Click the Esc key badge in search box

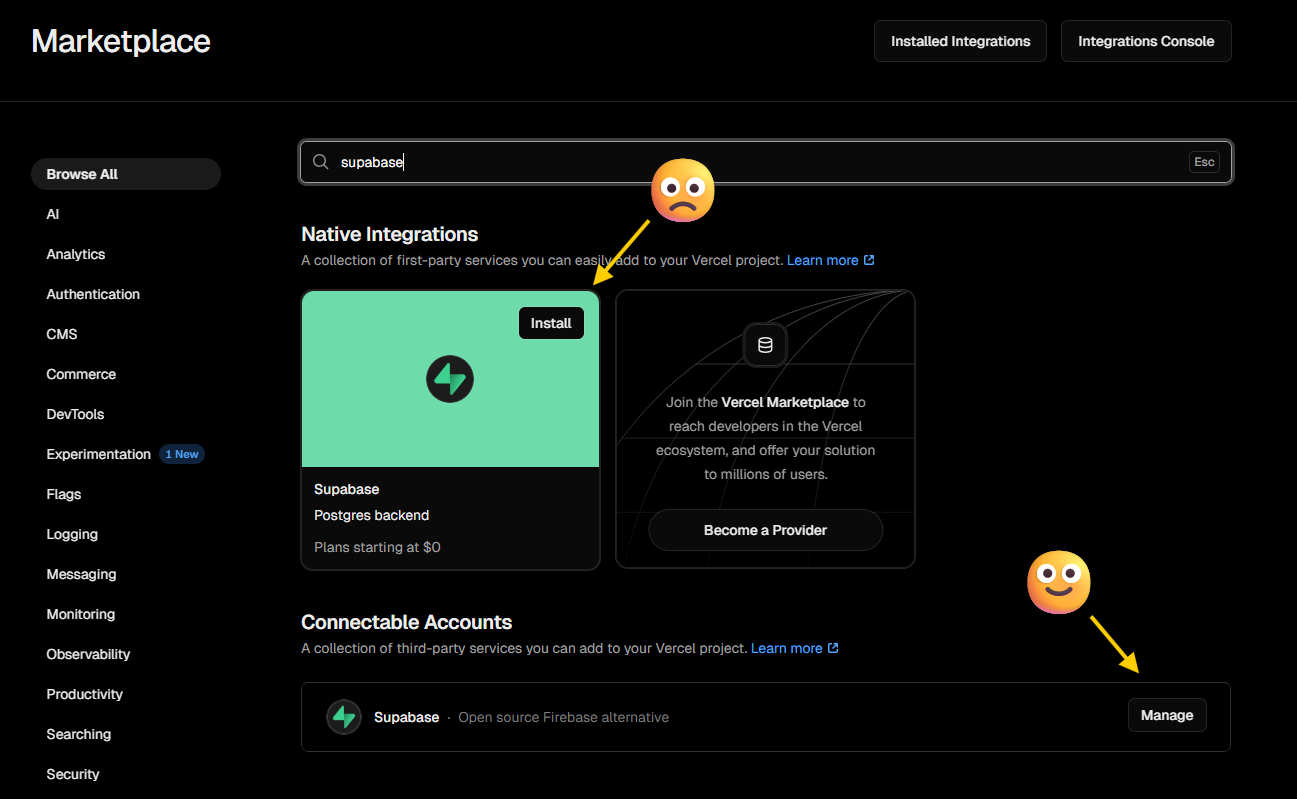[1204, 162]
